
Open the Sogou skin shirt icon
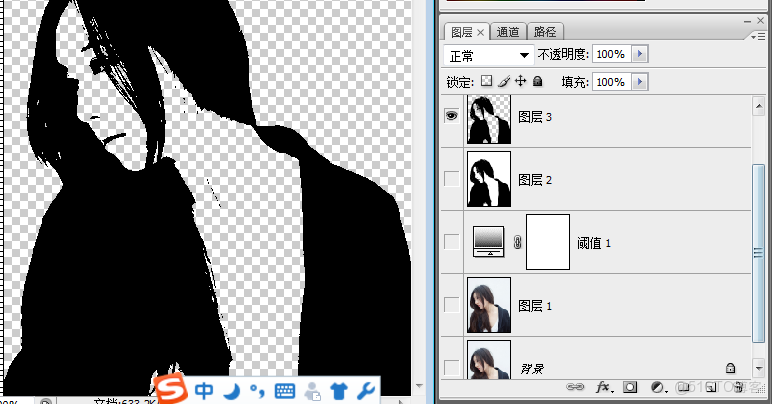pos(339,391)
